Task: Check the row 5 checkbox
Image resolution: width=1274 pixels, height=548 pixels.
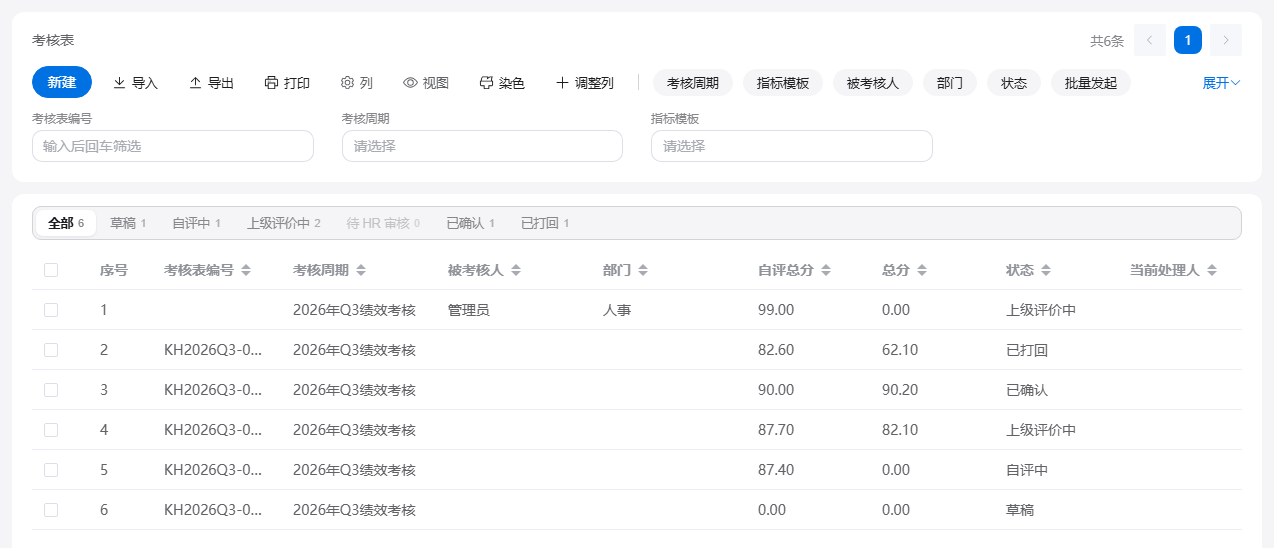Action: 51,470
